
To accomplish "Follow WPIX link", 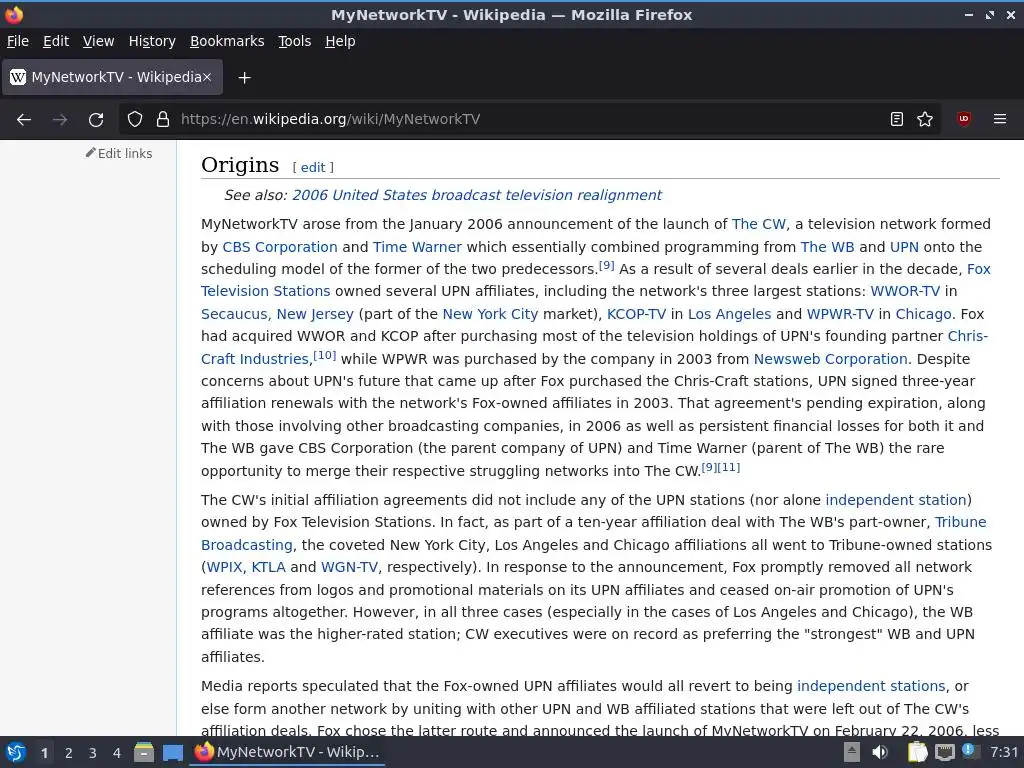I will coord(225,568).
